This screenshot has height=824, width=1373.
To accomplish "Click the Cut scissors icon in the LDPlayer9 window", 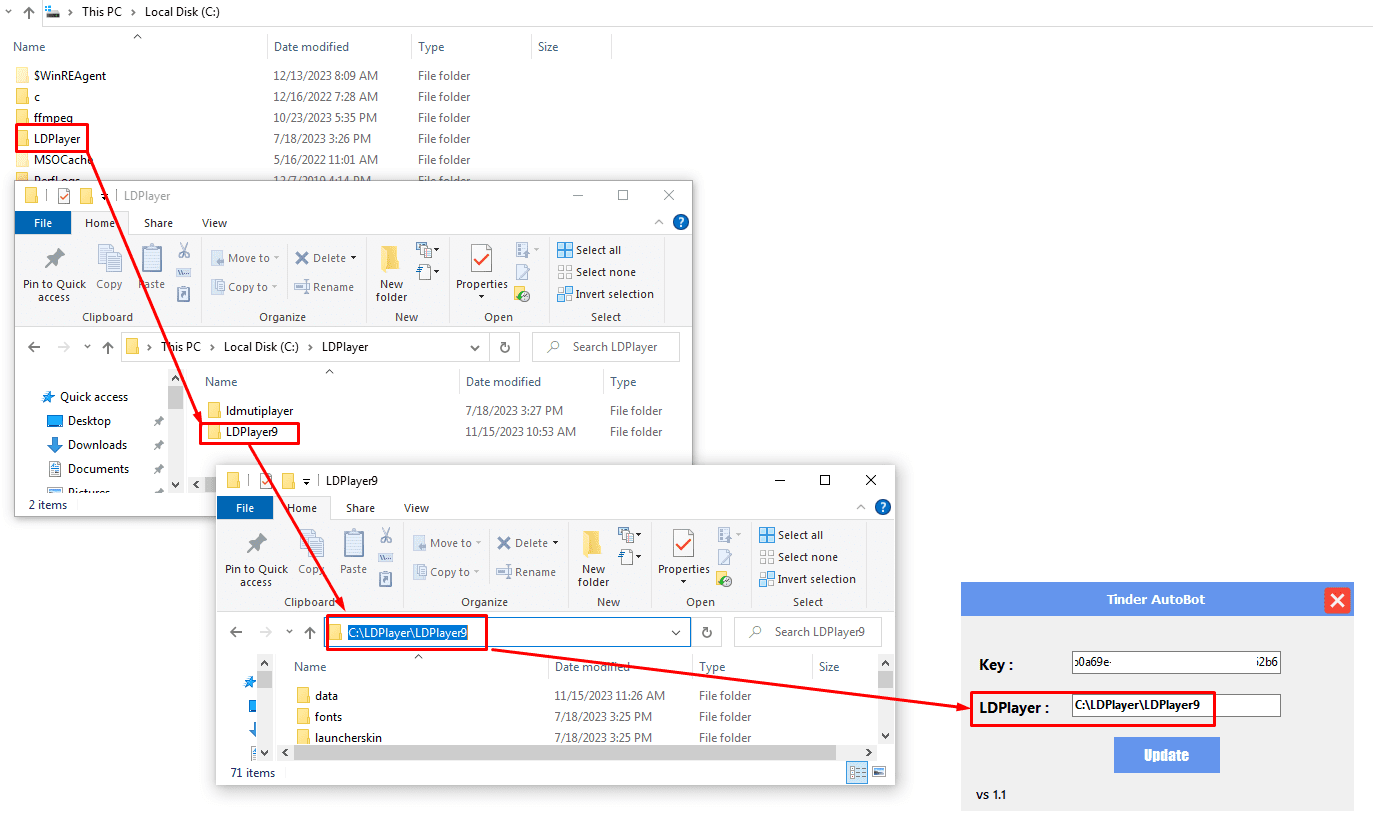I will pos(385,535).
